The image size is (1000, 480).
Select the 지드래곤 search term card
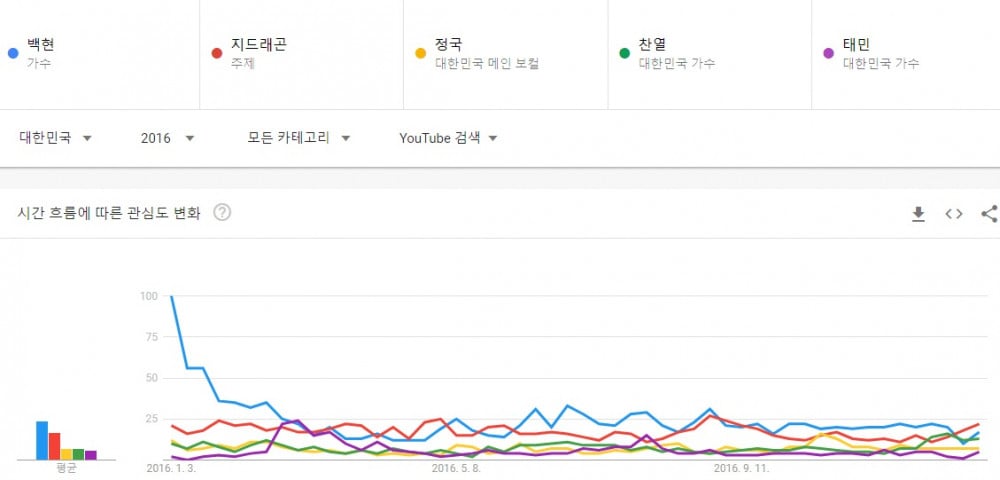point(302,55)
